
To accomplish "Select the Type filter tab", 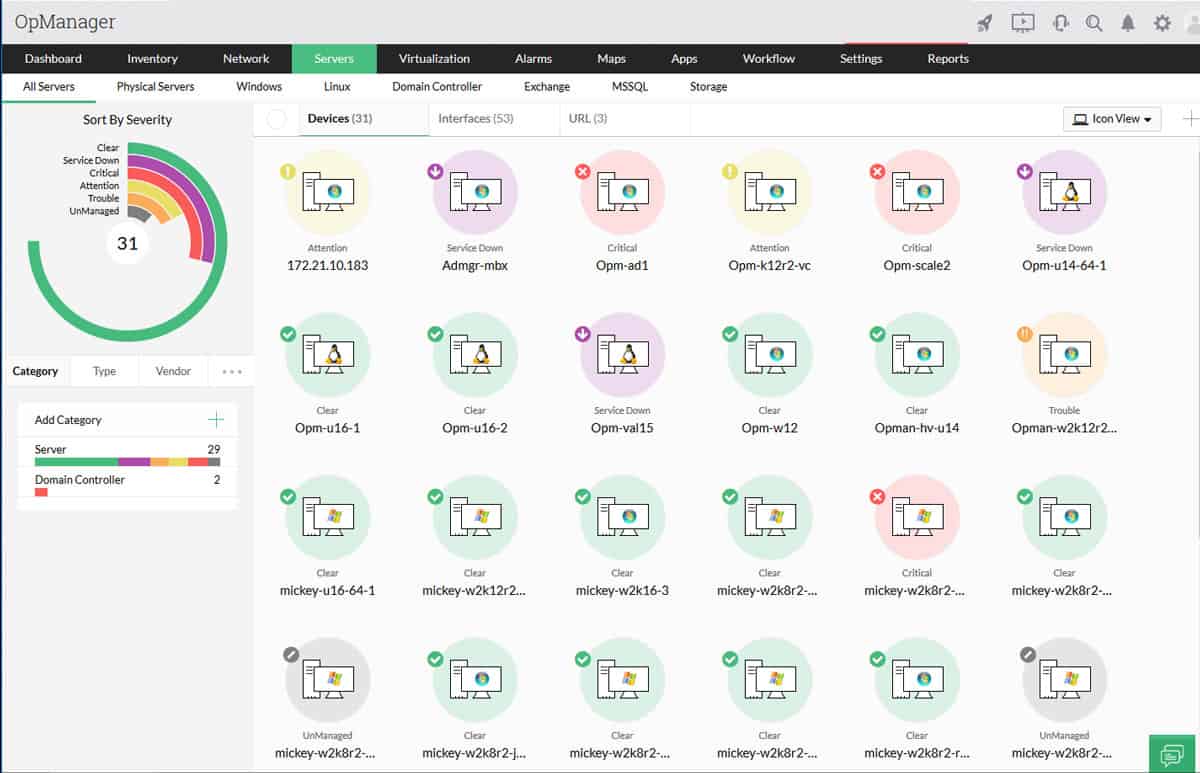I will 104,371.
